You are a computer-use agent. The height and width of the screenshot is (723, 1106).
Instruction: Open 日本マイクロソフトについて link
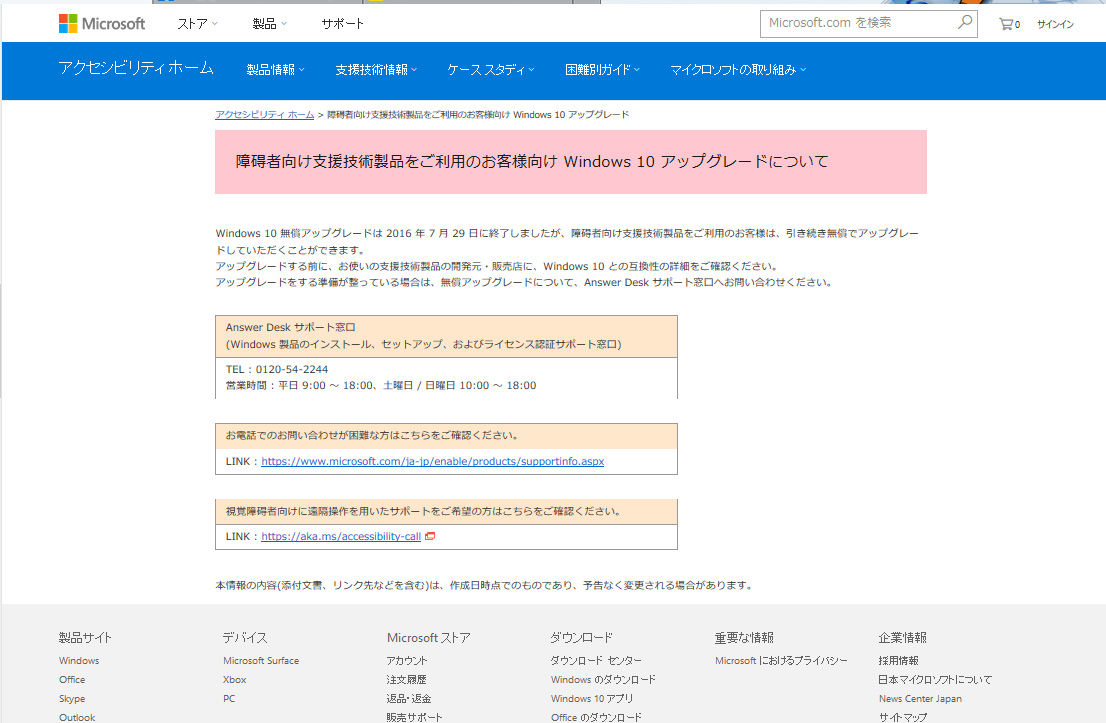coord(935,680)
